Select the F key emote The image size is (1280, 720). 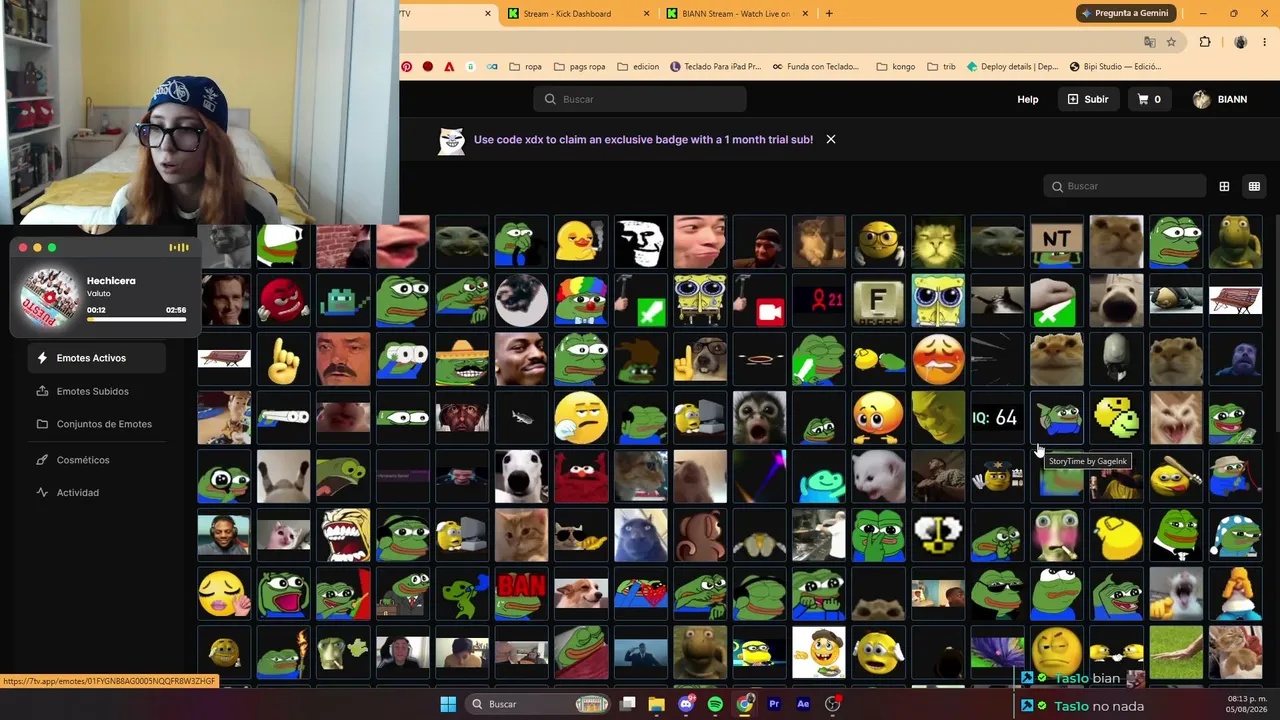click(x=878, y=300)
